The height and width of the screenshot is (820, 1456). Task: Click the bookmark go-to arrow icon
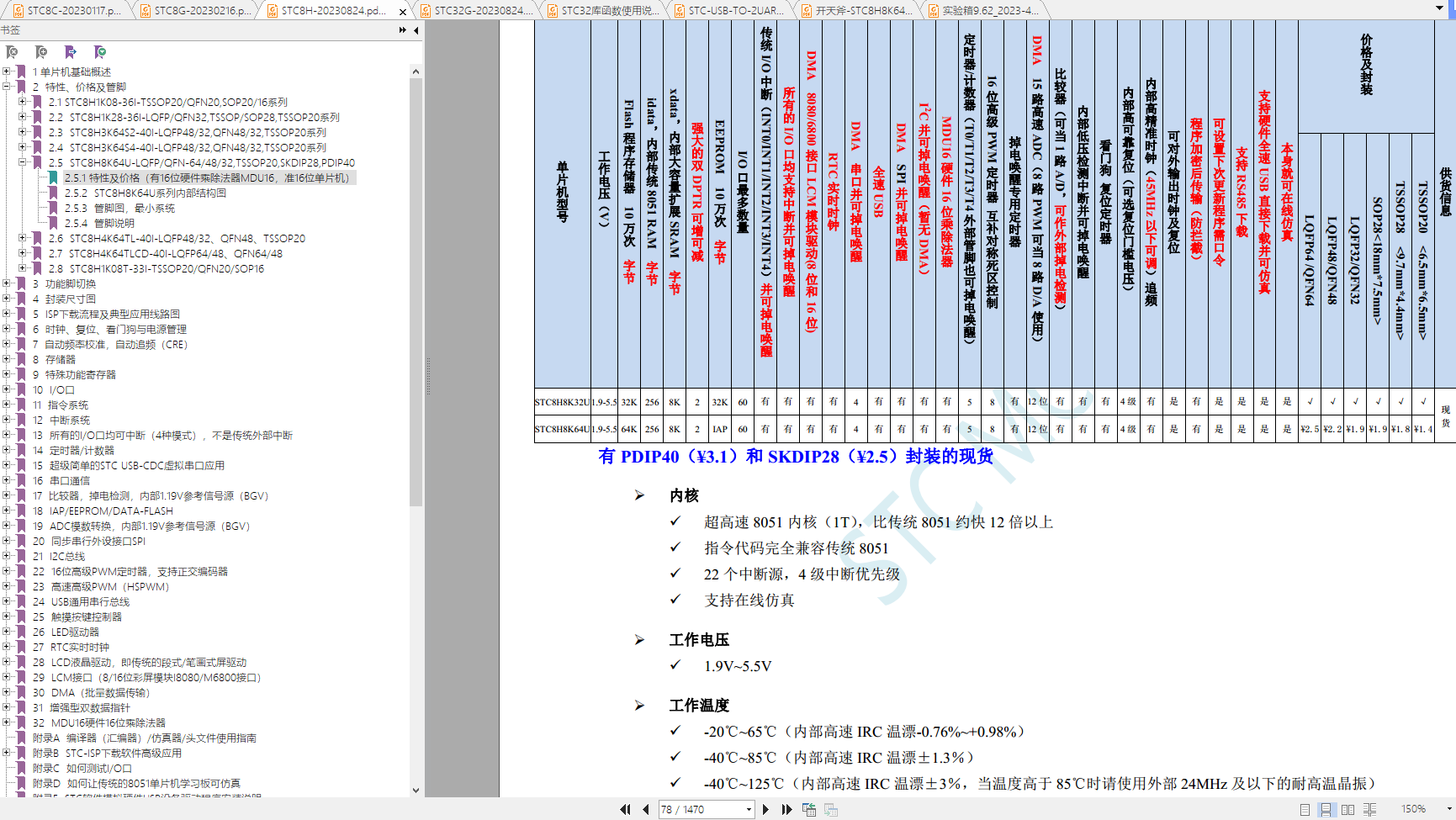coord(71,52)
